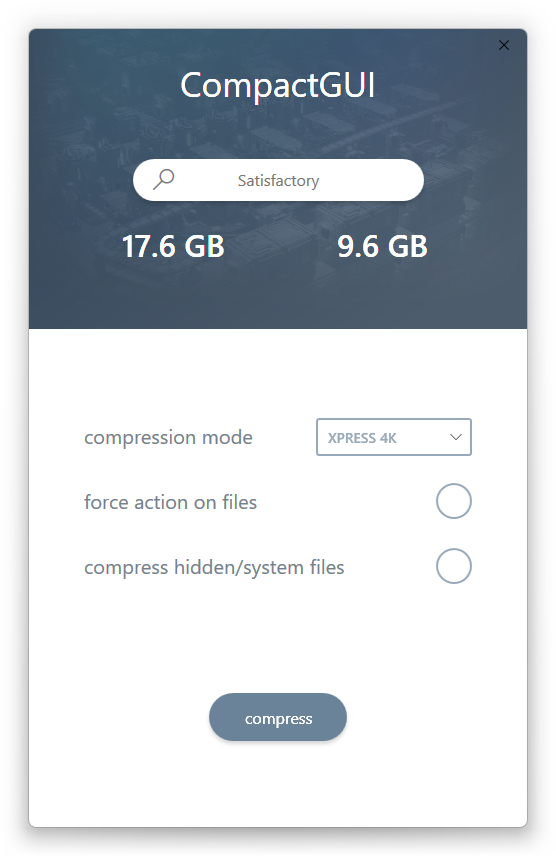Open the XPRESS 4K compression dropdown
The width and height of the screenshot is (556, 856).
393,437
